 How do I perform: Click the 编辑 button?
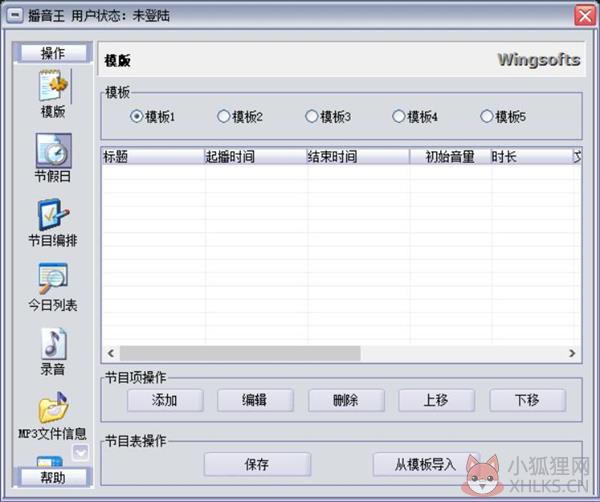pyautogui.click(x=255, y=400)
